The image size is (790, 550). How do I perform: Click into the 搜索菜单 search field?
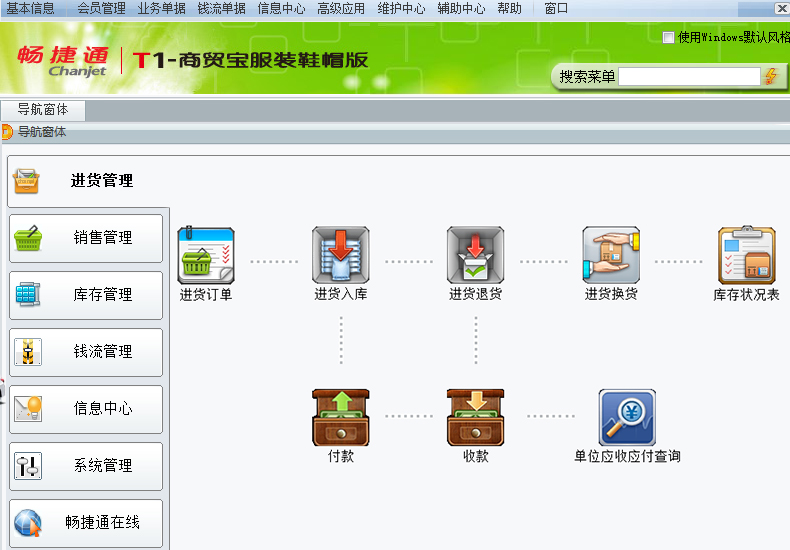click(689, 77)
